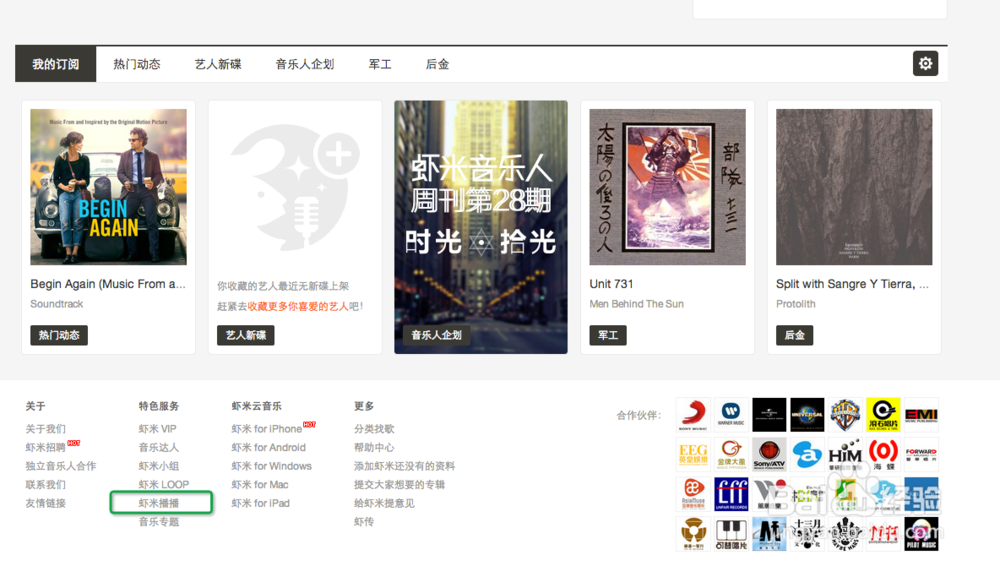The height and width of the screenshot is (566, 1000).
Task: Select the 音乐人企划 tab
Action: coord(304,64)
